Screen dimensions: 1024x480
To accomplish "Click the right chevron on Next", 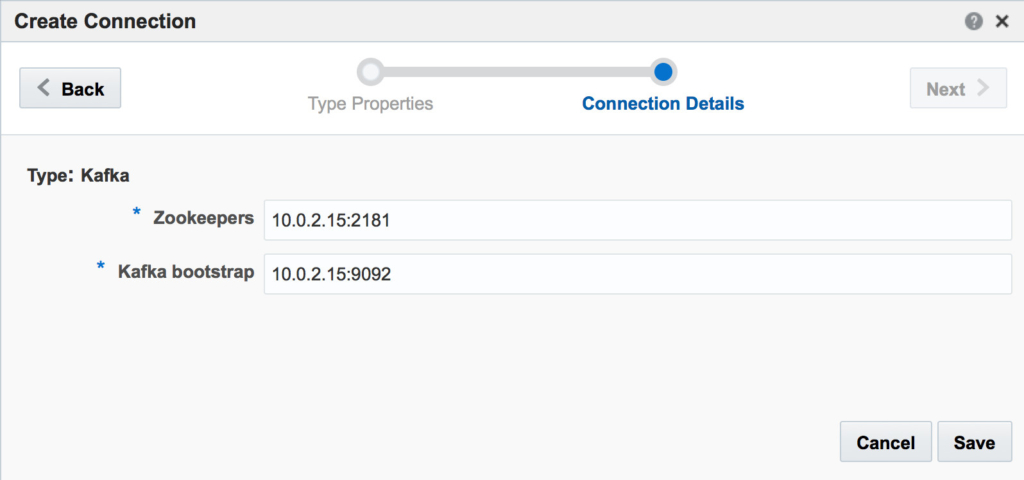I will (x=982, y=88).
